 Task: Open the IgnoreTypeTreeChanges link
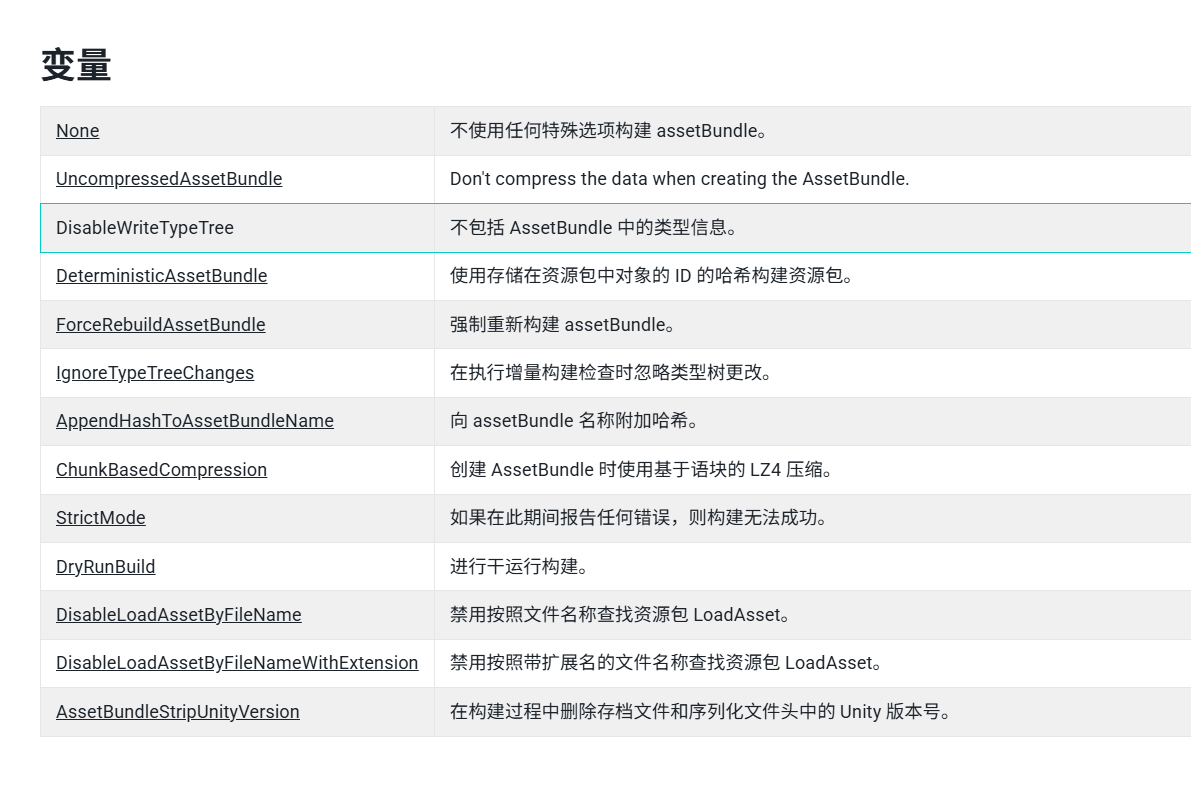tap(154, 372)
